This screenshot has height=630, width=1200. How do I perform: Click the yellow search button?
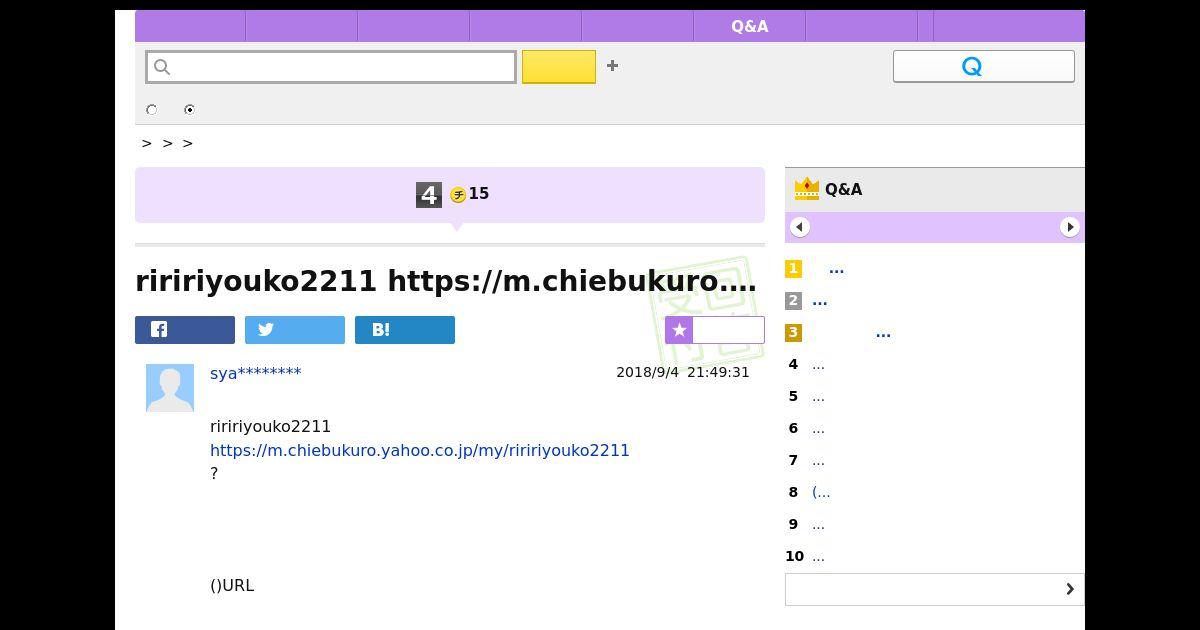pos(559,67)
